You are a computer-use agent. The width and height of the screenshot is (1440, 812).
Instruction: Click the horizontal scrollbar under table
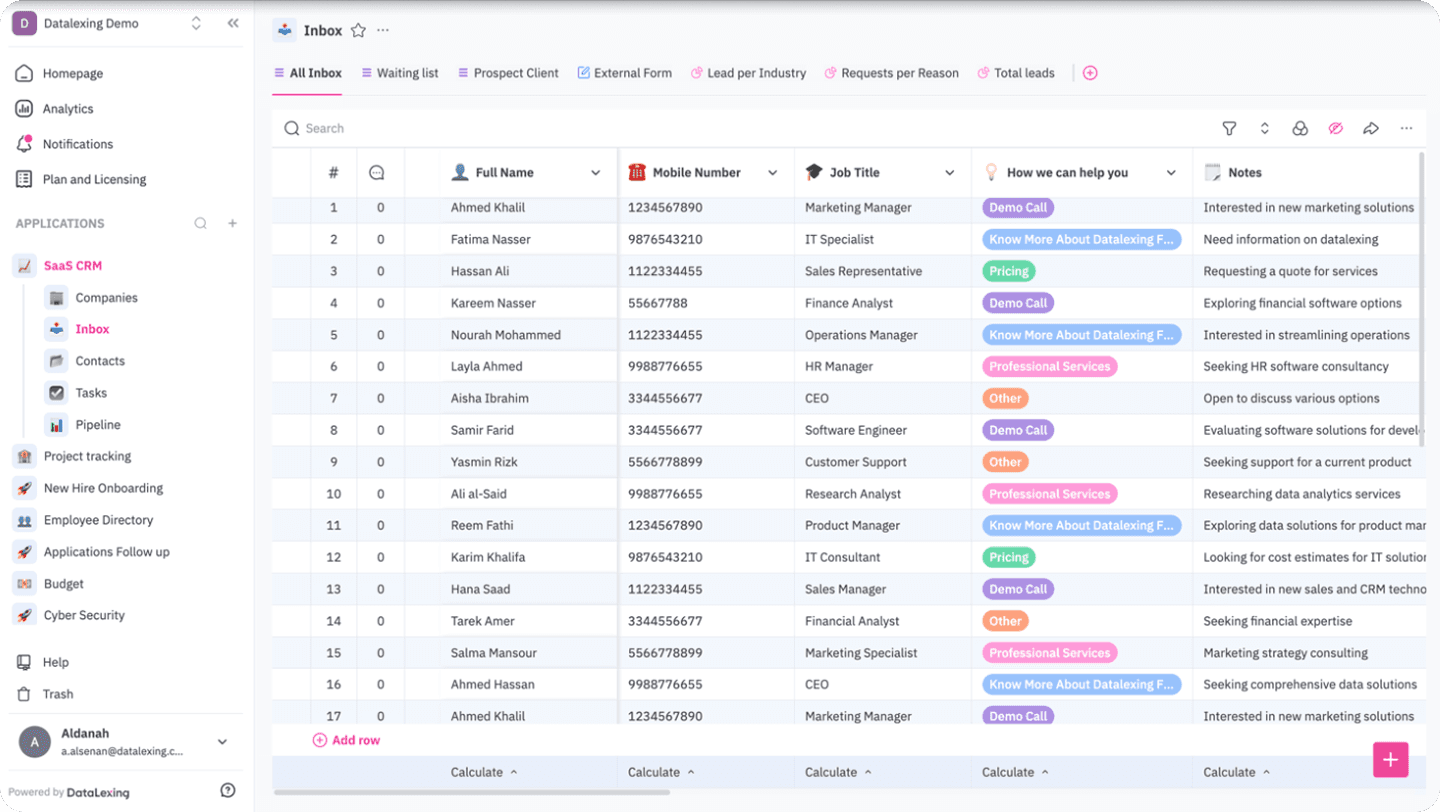pyautogui.click(x=471, y=792)
